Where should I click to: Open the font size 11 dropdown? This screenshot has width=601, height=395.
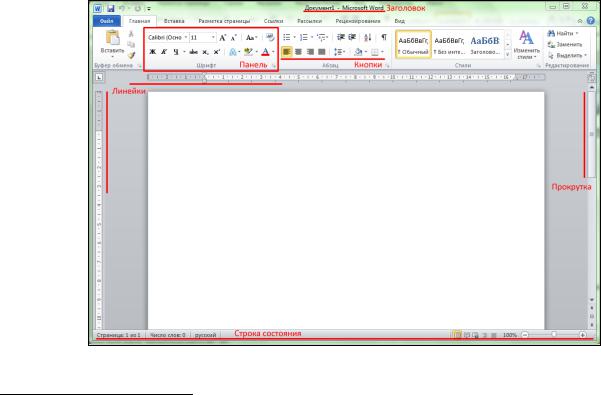[213, 38]
